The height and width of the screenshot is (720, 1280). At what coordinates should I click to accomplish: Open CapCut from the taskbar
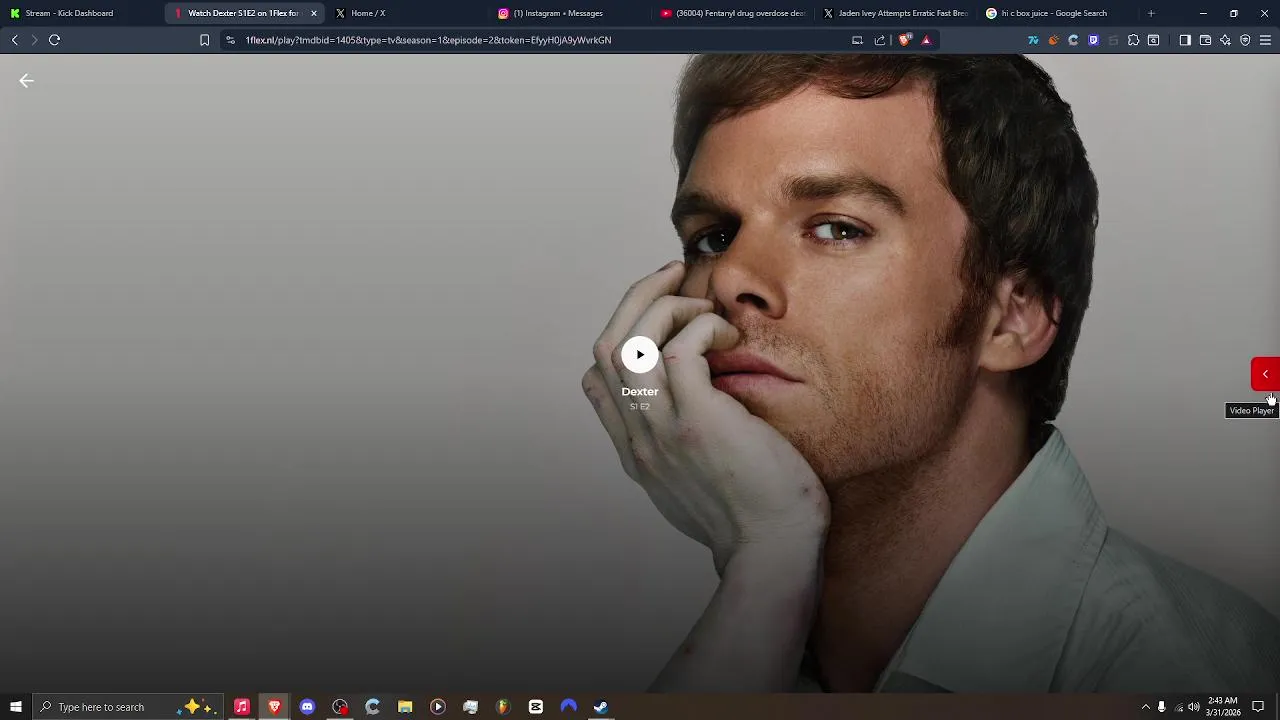536,707
